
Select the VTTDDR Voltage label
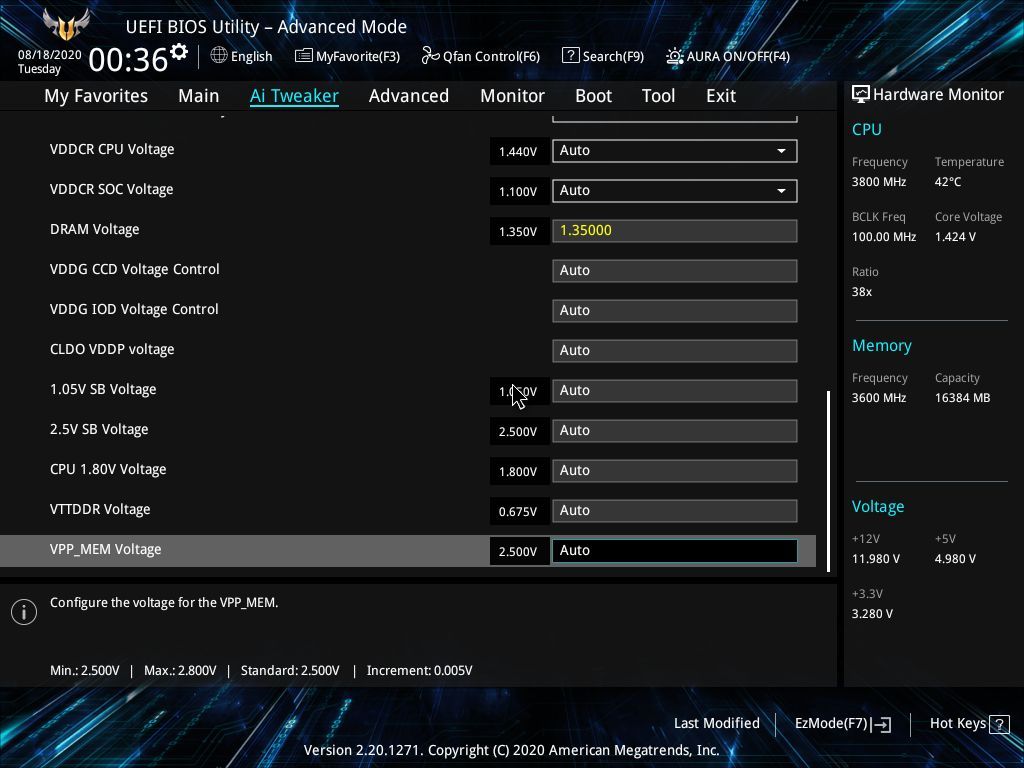pos(100,509)
